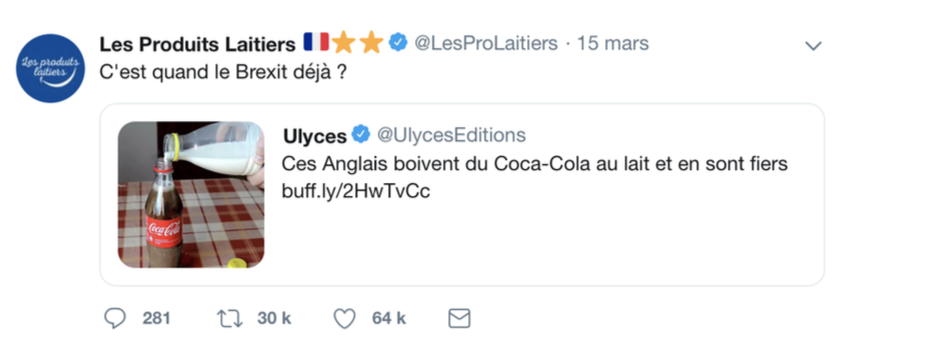Click verified badge next to Les Produits Laitiers
This screenshot has height=364, width=936.
click(x=398, y=43)
